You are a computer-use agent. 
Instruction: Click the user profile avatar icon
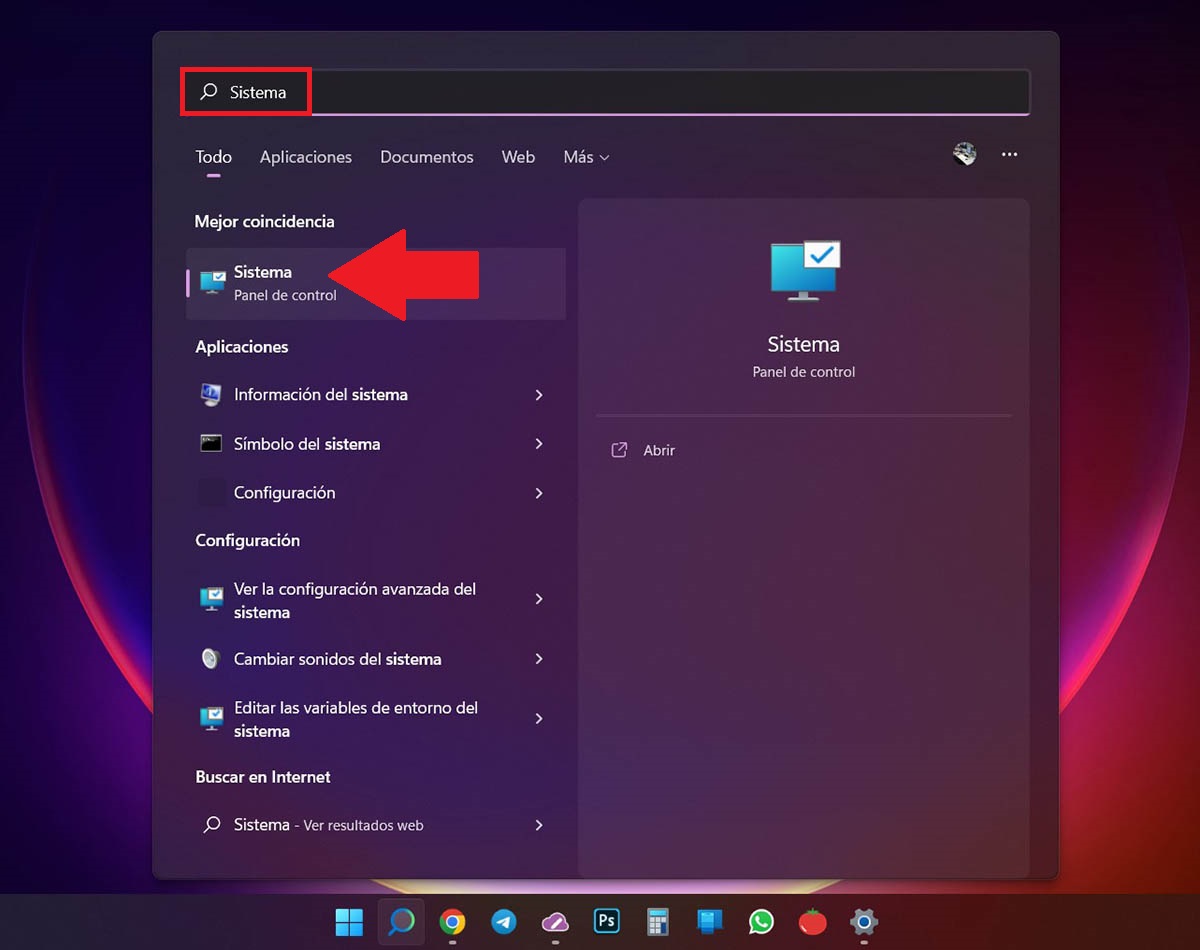point(964,154)
